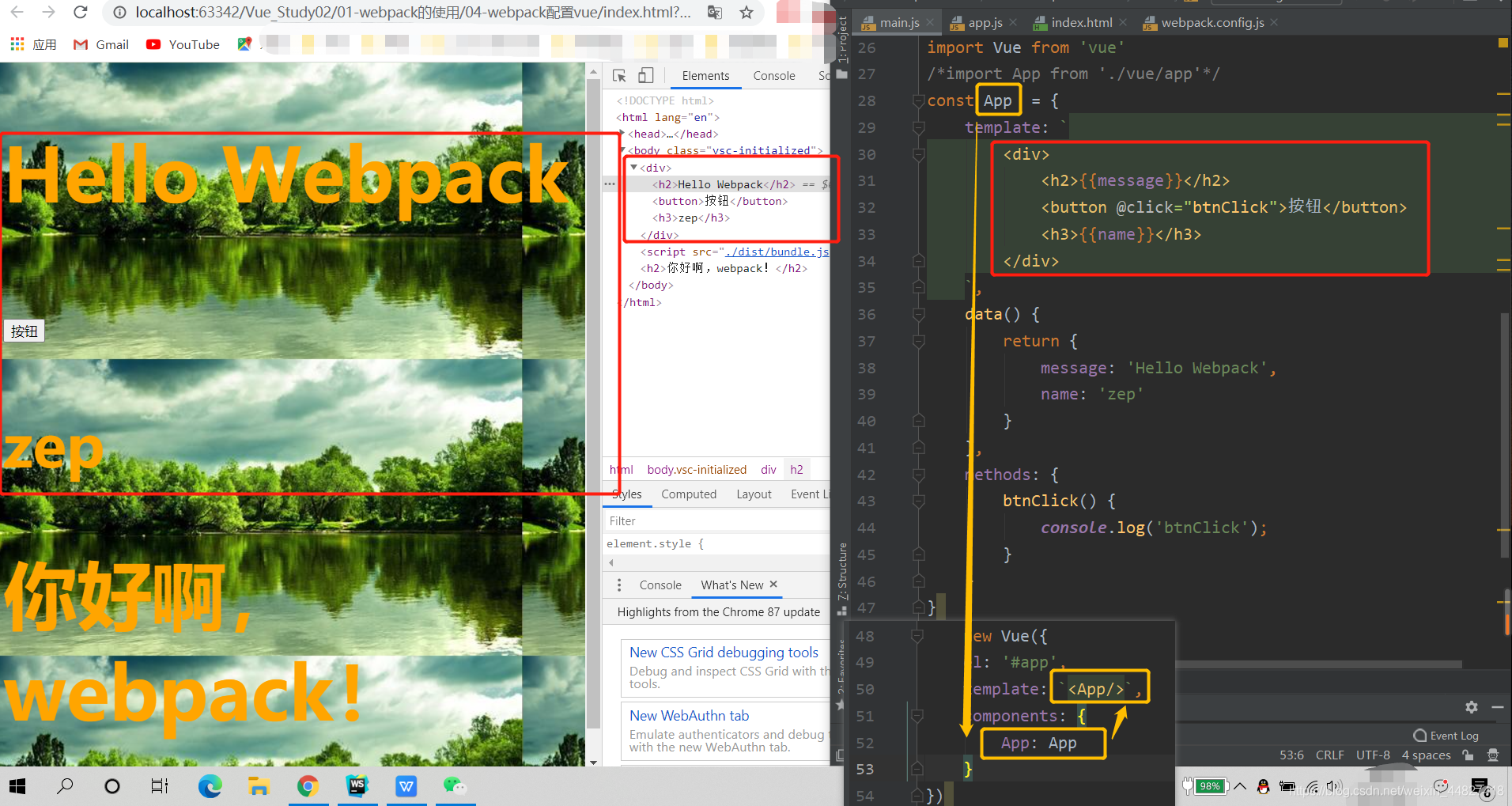1512x806 pixels.
Task: Switch to DevTools Elements tab
Action: pyautogui.click(x=705, y=76)
